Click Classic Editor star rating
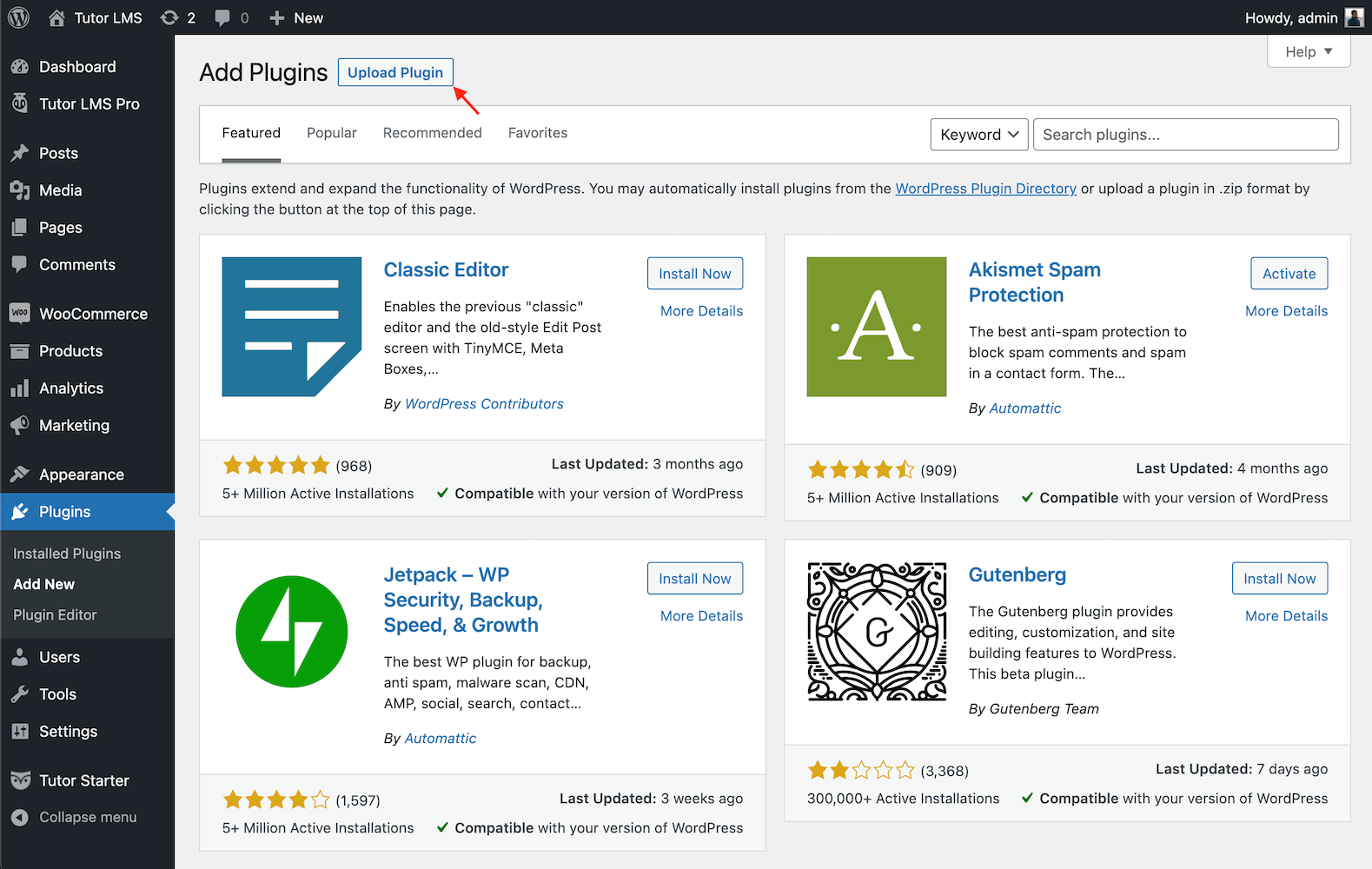Viewport: 1372px width, 869px height. (276, 465)
